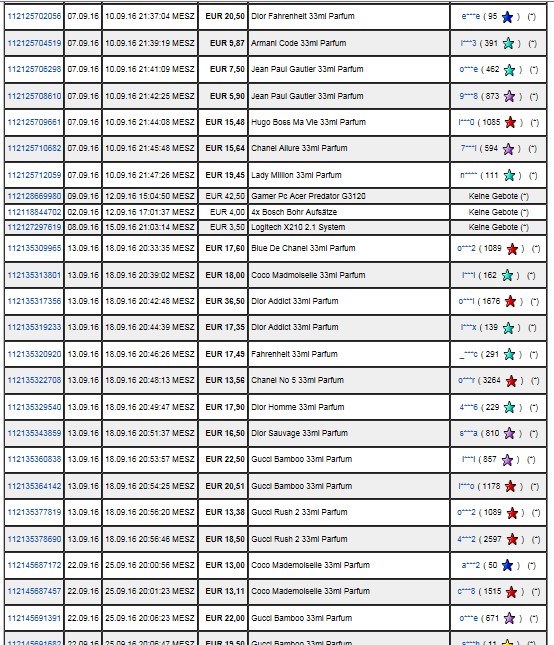Open buyer l***3 in the Armani Code row
554x645 pixels.
468,43
